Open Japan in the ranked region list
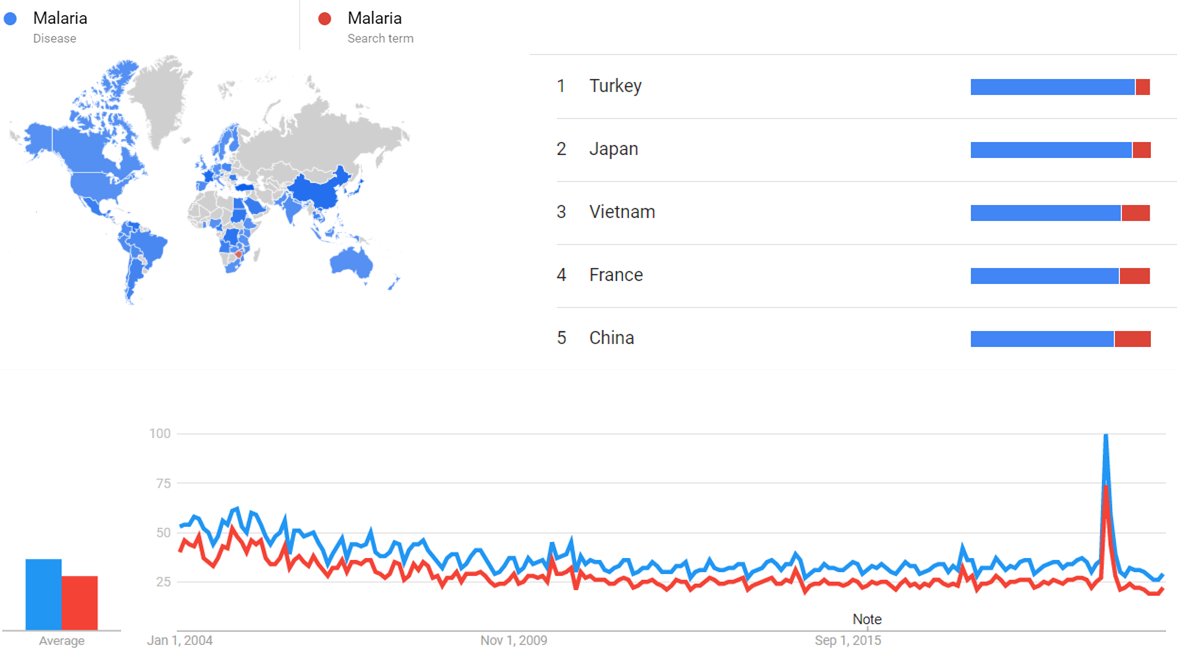 click(613, 149)
